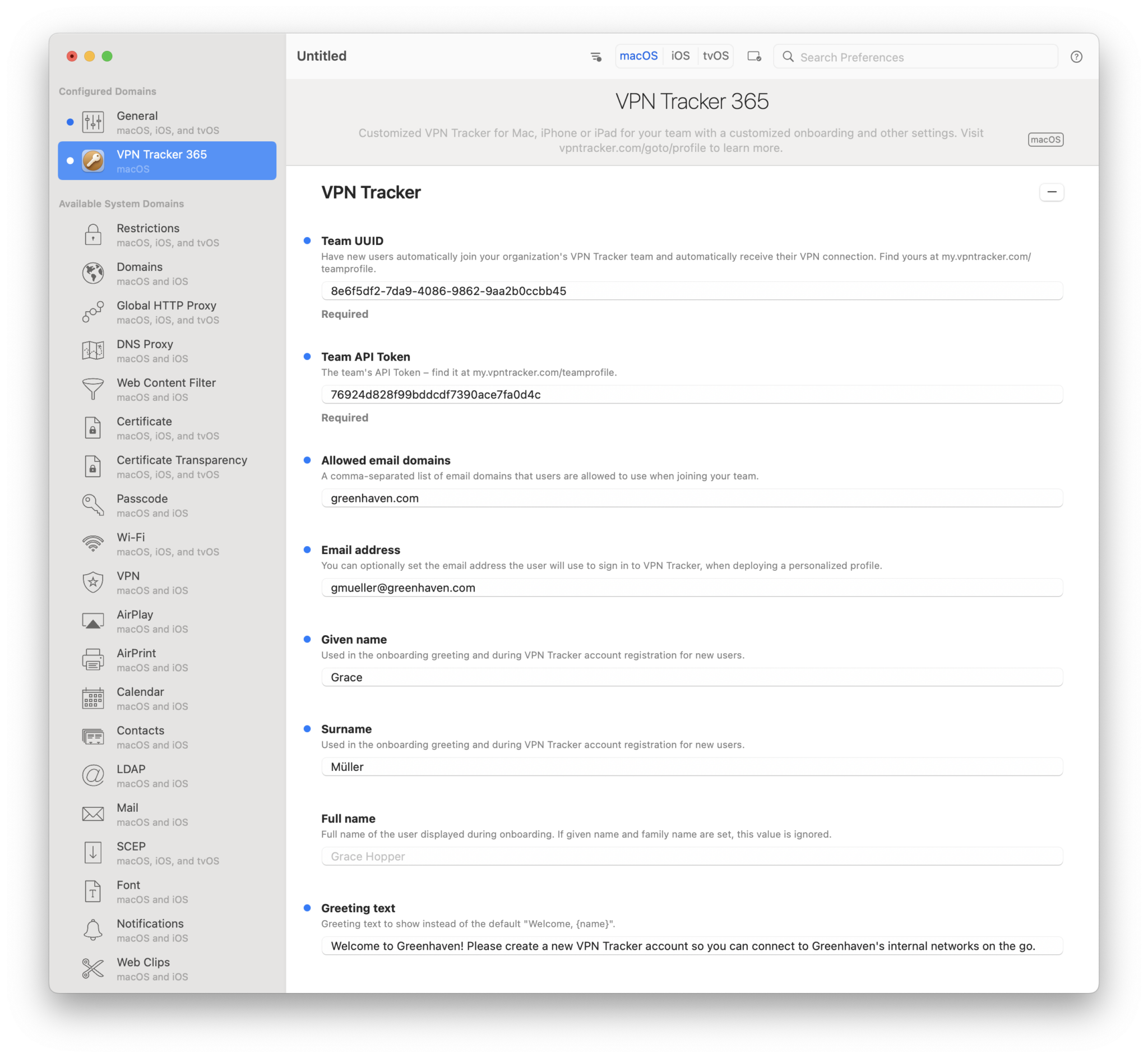
Task: Switch to the iOS tab
Action: click(x=680, y=56)
